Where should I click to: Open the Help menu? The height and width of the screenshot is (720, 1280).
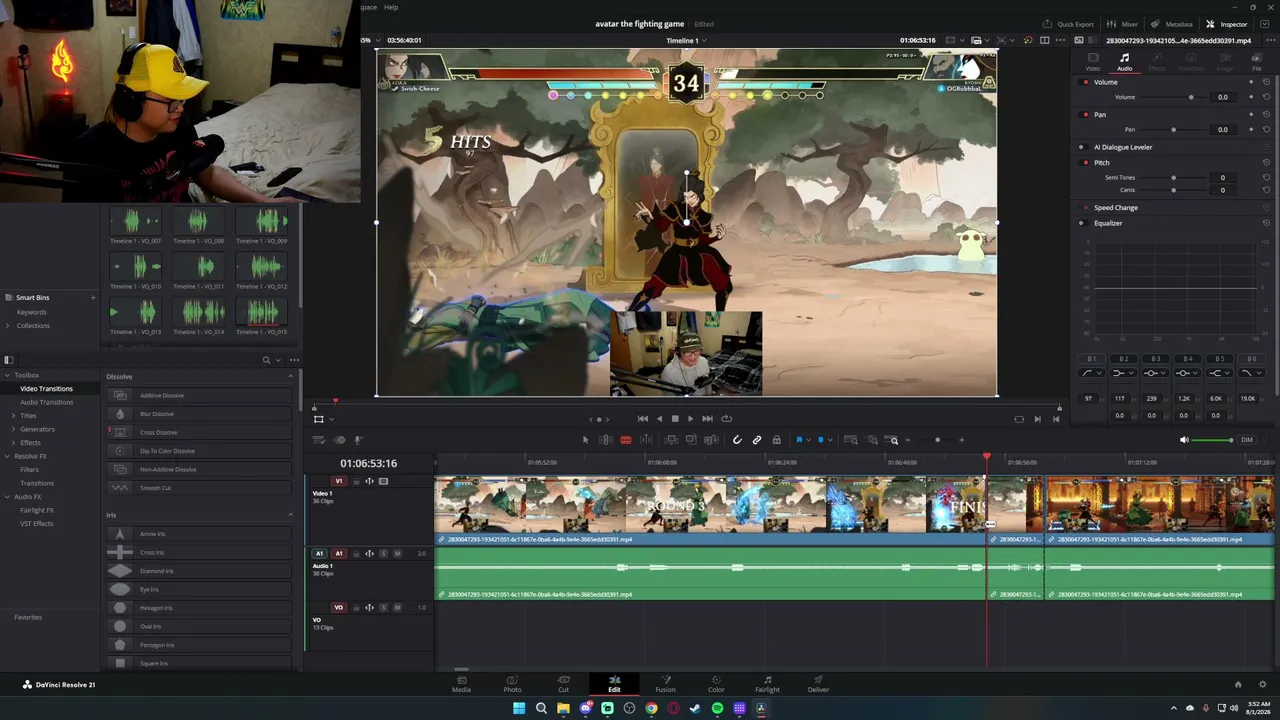[391, 7]
